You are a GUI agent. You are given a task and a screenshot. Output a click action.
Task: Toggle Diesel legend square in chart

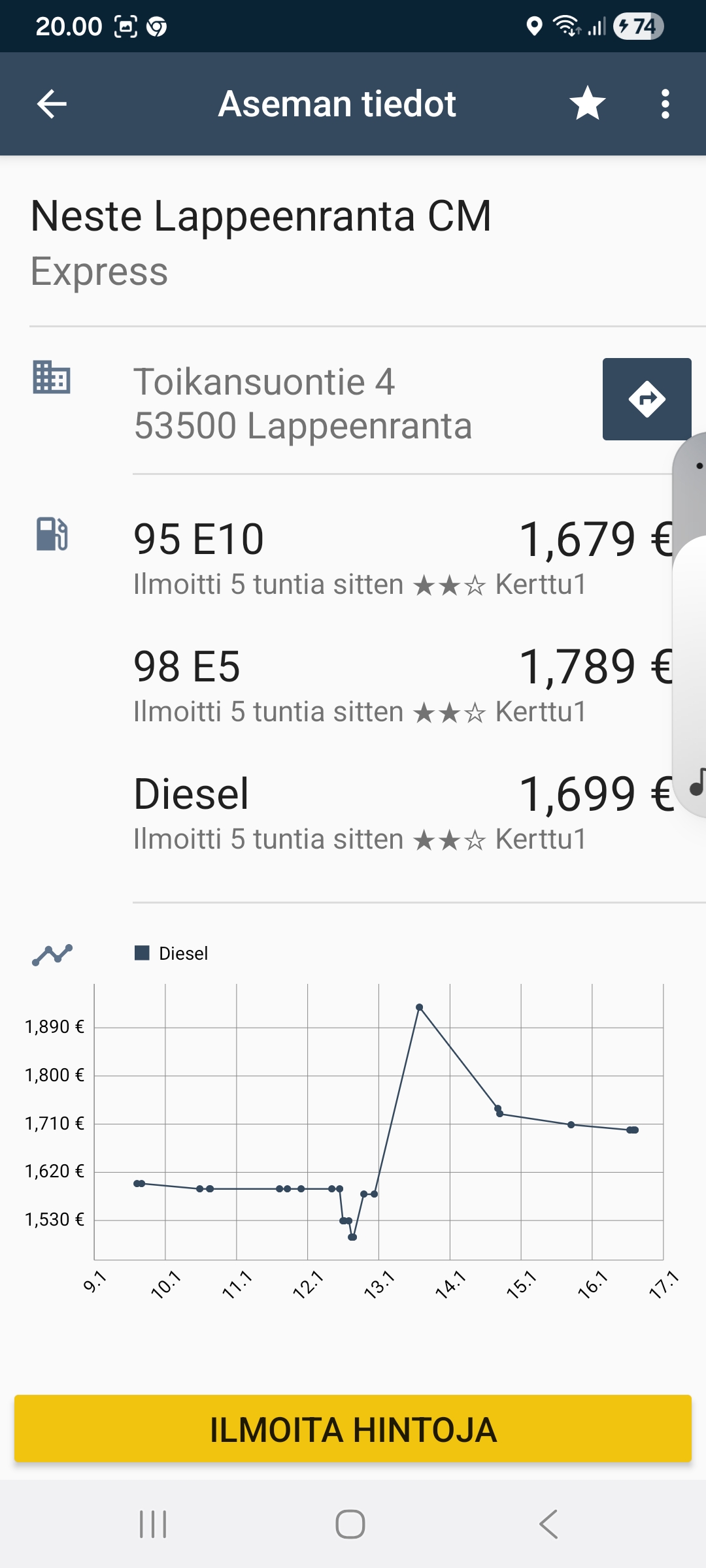tap(142, 953)
